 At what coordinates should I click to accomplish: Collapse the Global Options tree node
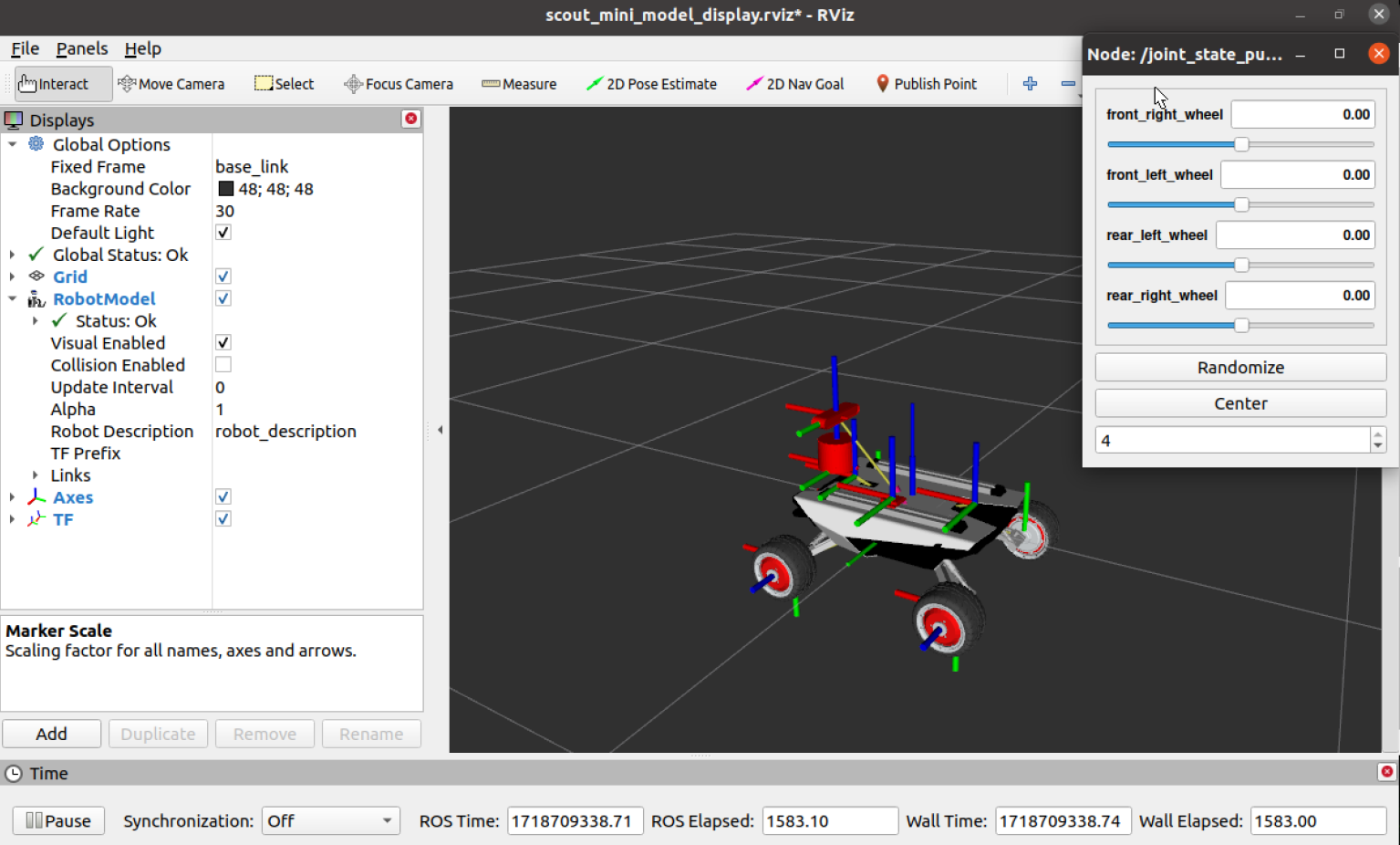(12, 144)
